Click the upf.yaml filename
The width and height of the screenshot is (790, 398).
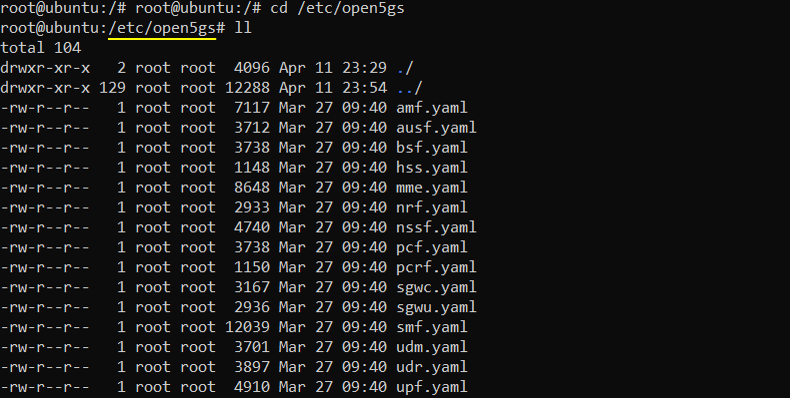[432, 387]
